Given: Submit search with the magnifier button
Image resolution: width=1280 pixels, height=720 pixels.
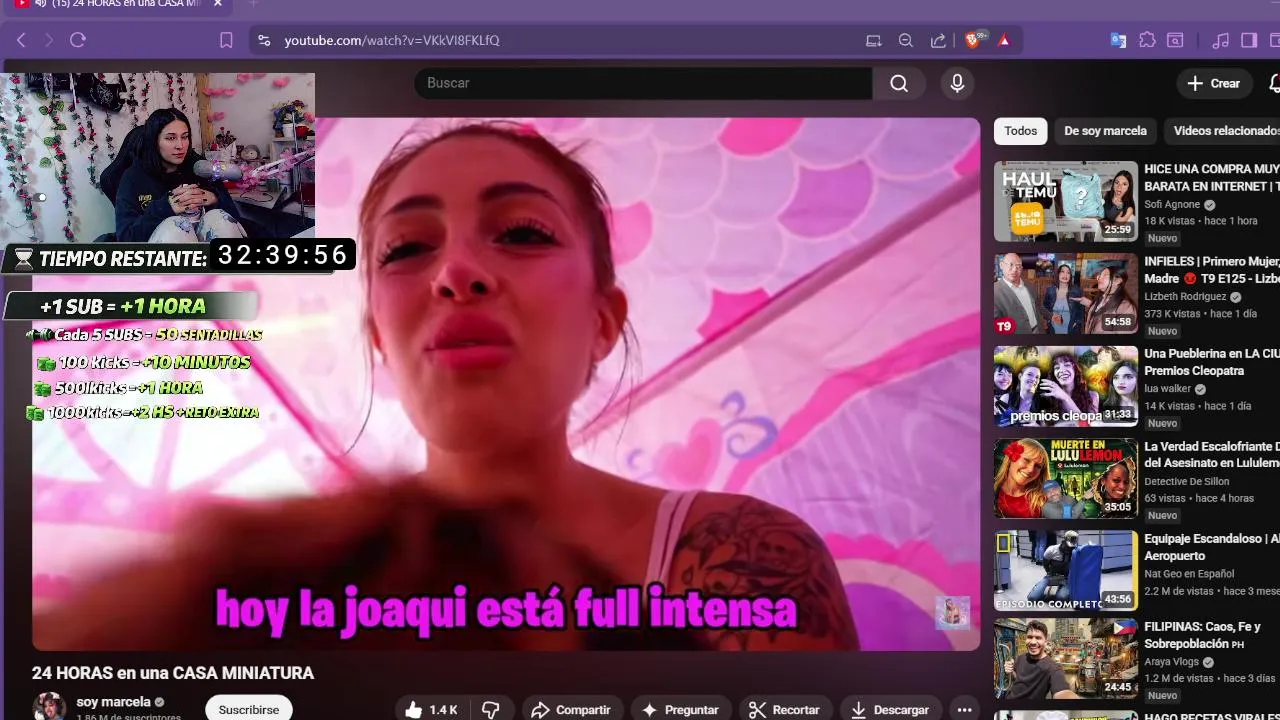Looking at the screenshot, I should [x=899, y=83].
